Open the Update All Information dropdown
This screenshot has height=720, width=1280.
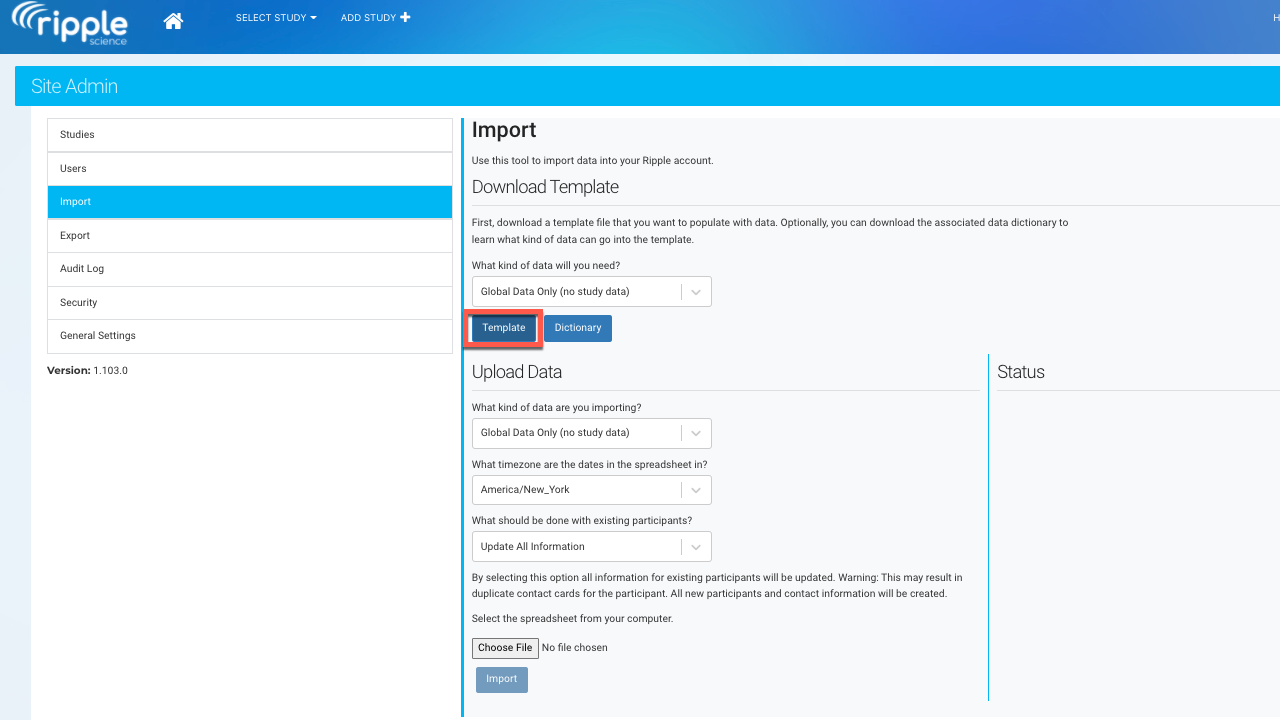591,547
